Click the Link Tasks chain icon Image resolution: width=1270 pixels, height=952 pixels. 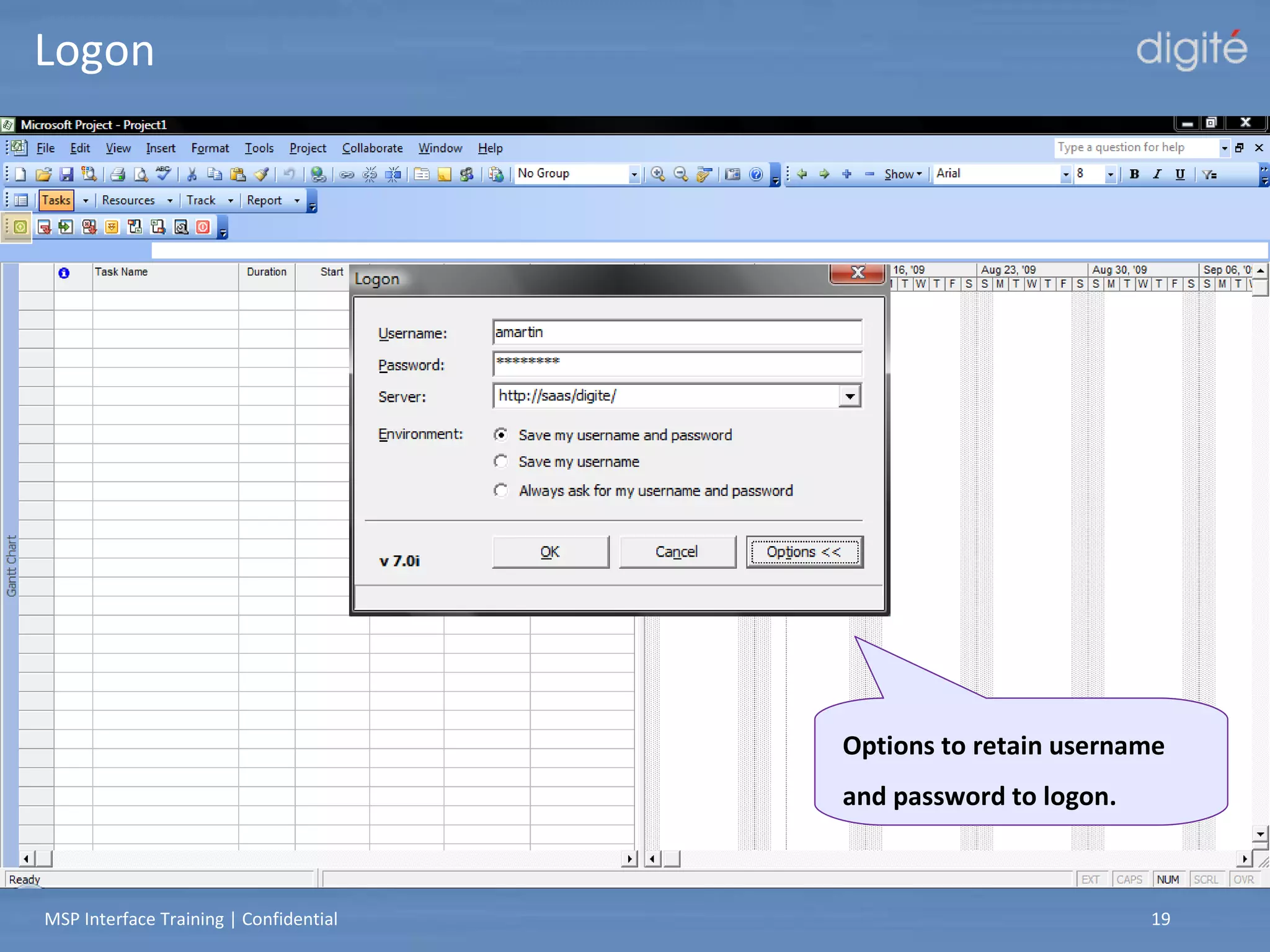pos(347,174)
